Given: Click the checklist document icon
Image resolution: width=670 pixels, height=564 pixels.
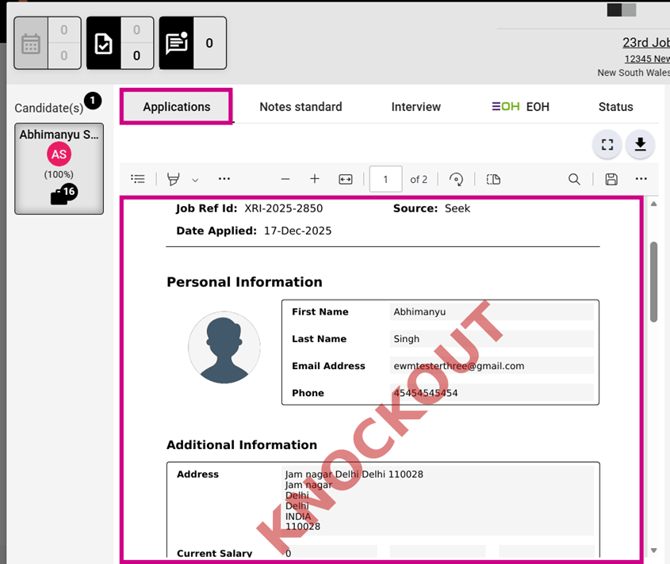Looking at the screenshot, I should pyautogui.click(x=104, y=44).
